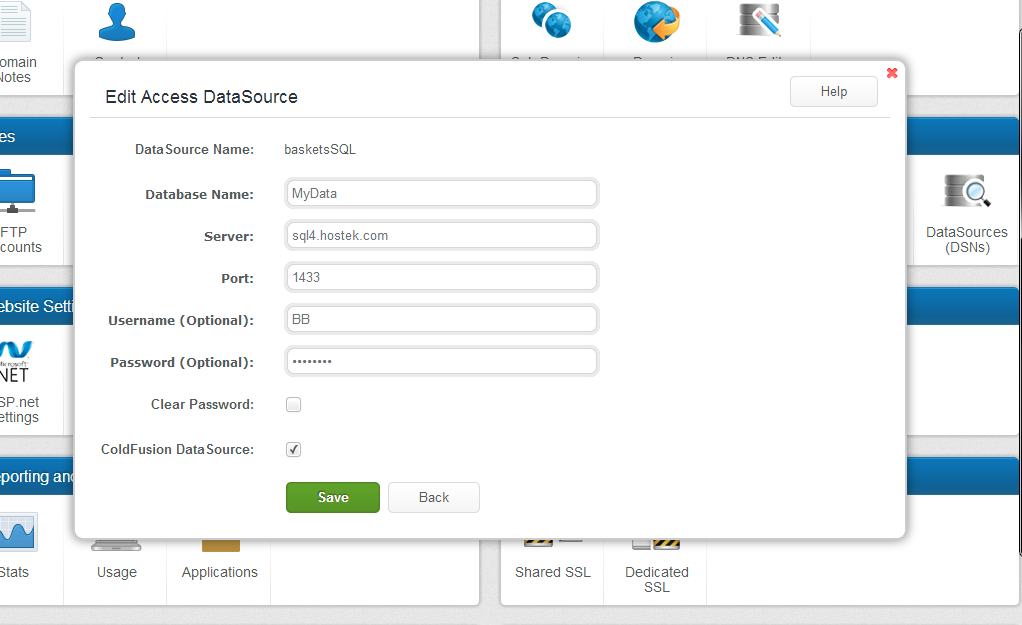Click into the Database Name field
Screen dimensions: 1022x625
click(441, 193)
